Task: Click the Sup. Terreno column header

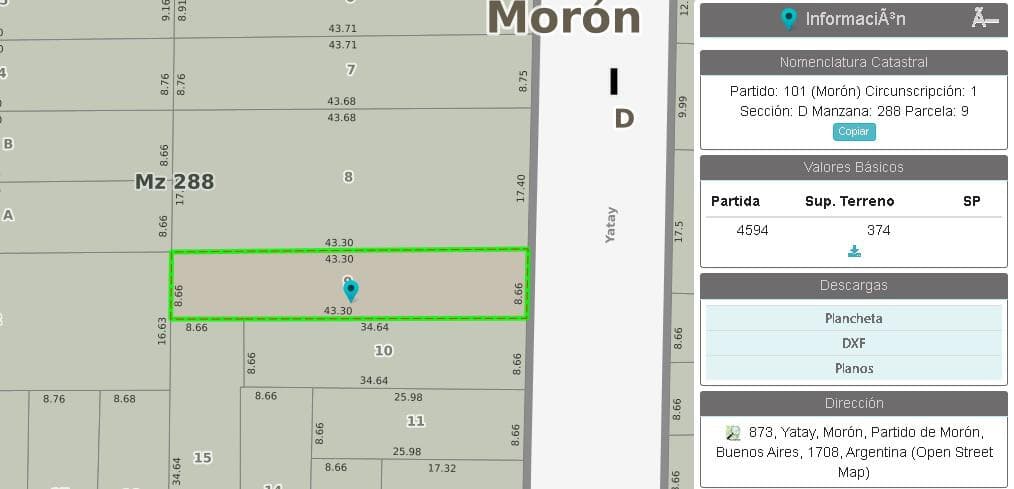Action: click(x=850, y=201)
